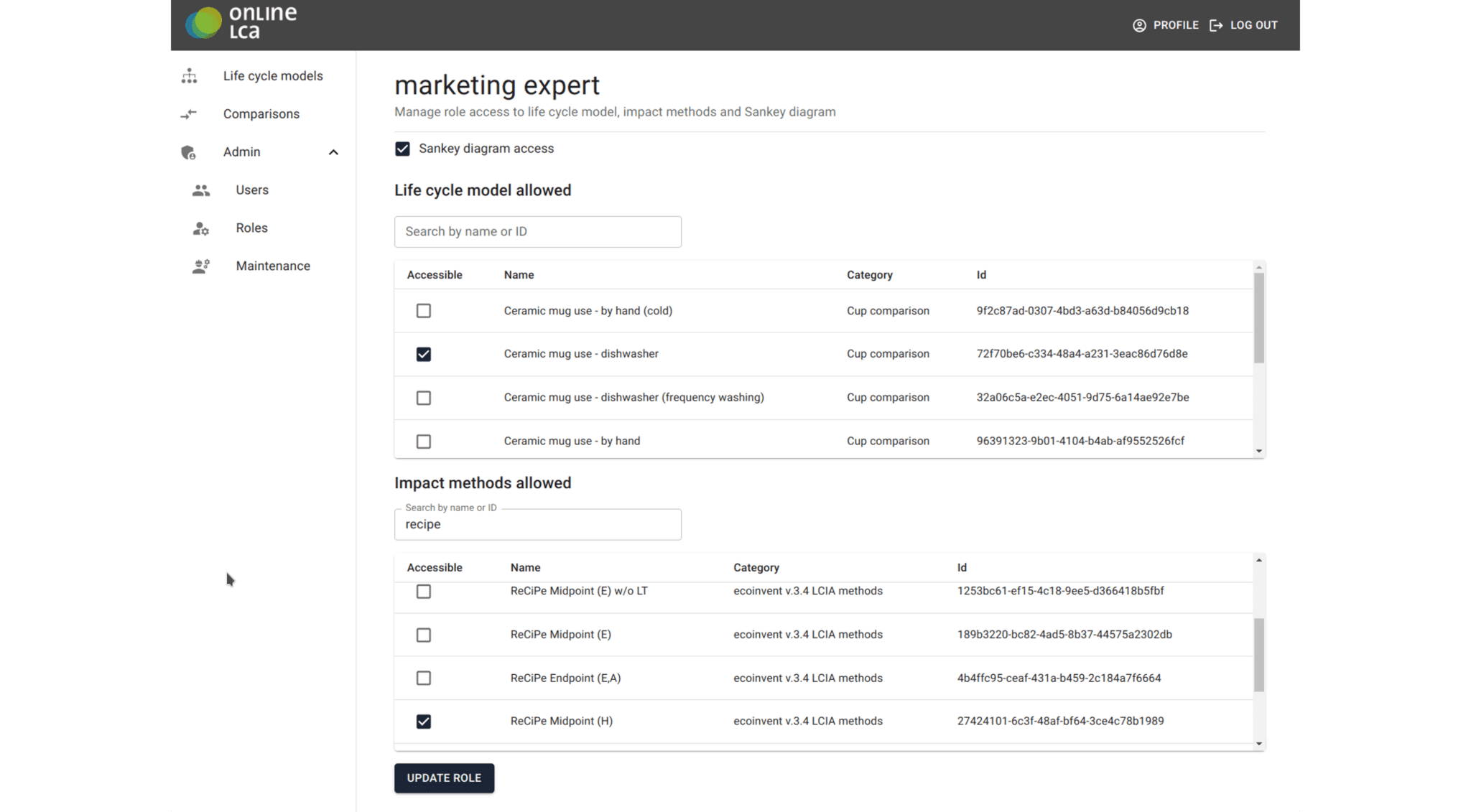Focus the life cycle model search field
The height and width of the screenshot is (812, 1471).
pyautogui.click(x=537, y=232)
